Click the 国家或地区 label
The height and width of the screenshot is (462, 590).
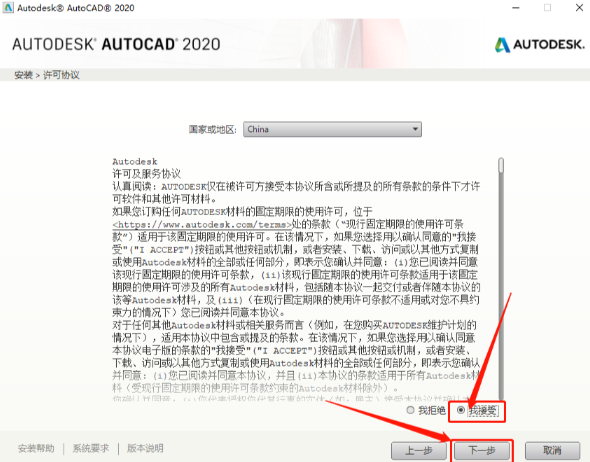[x=213, y=129]
